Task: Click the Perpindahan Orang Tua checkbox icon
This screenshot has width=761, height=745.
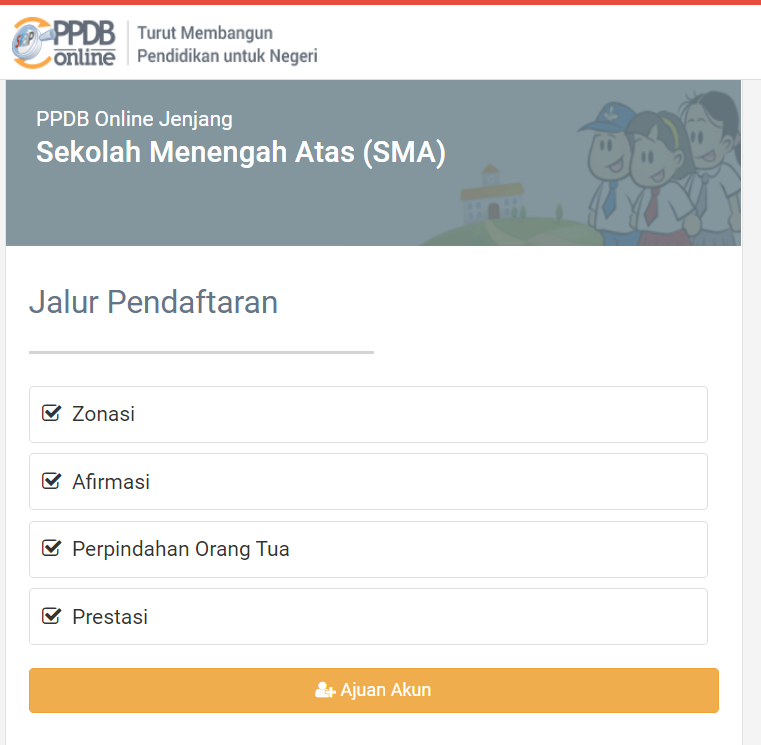Action: coord(51,548)
